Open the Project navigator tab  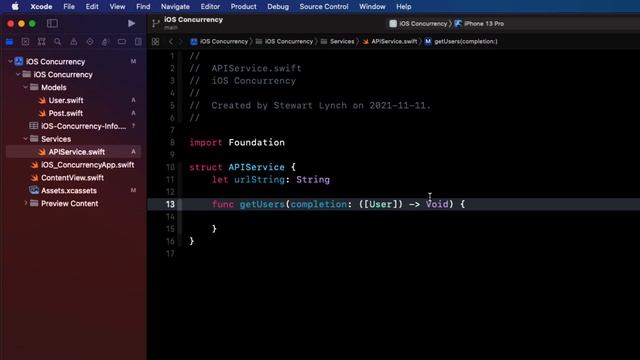pyautogui.click(x=9, y=42)
